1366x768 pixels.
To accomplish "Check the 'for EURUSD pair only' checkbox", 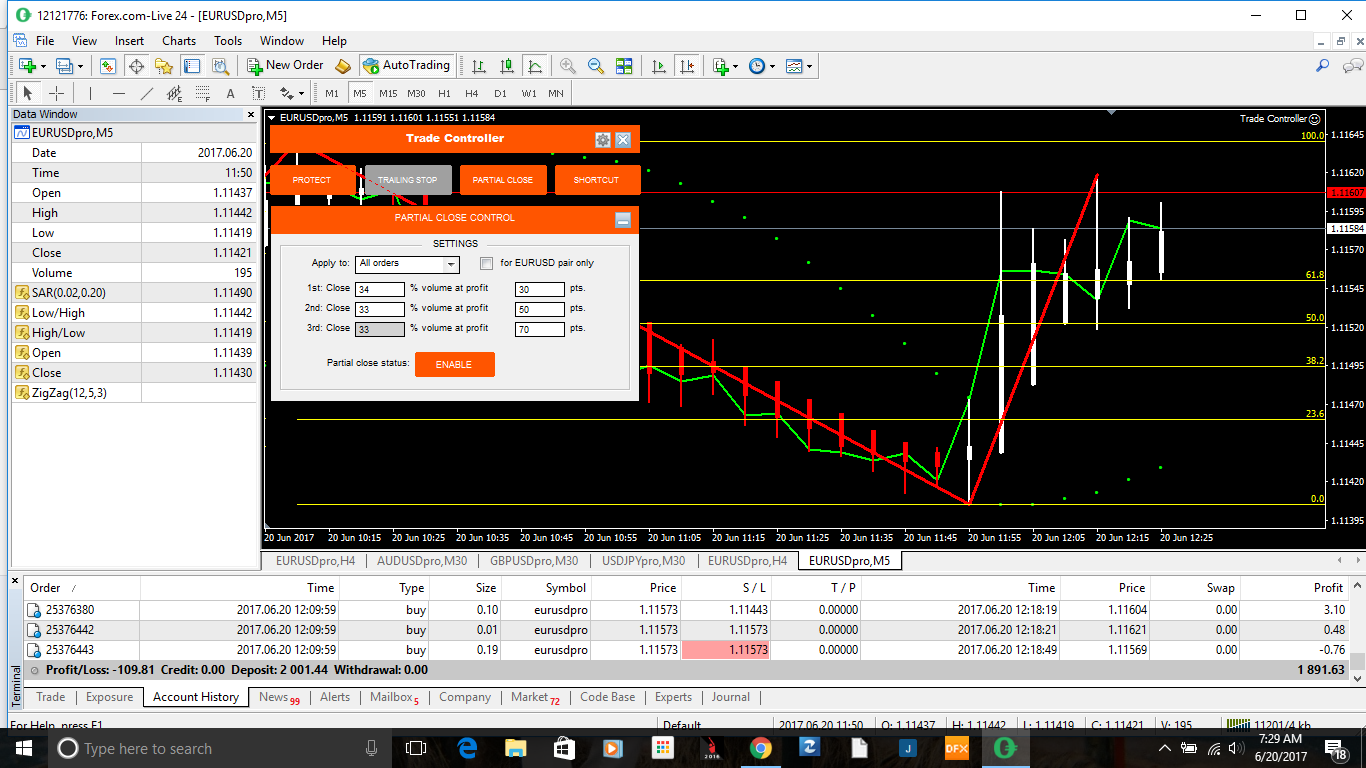I will pos(487,264).
